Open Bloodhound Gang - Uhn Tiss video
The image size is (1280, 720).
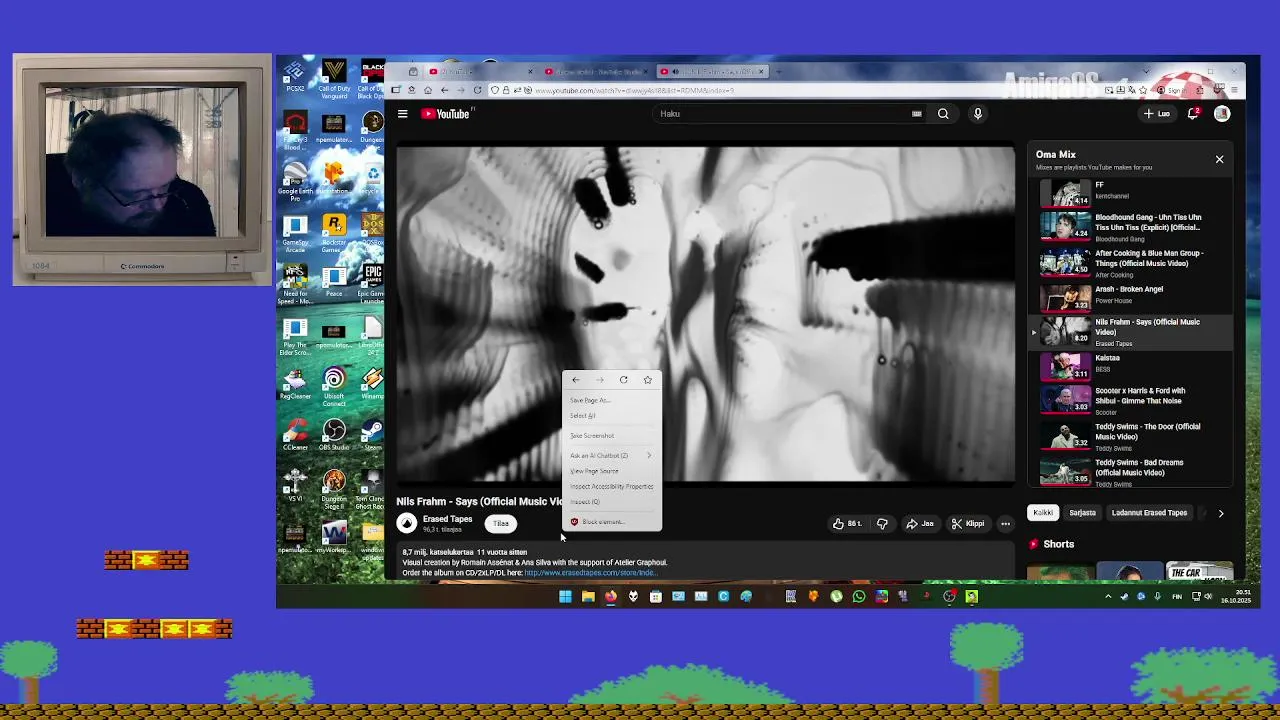tap(1130, 227)
